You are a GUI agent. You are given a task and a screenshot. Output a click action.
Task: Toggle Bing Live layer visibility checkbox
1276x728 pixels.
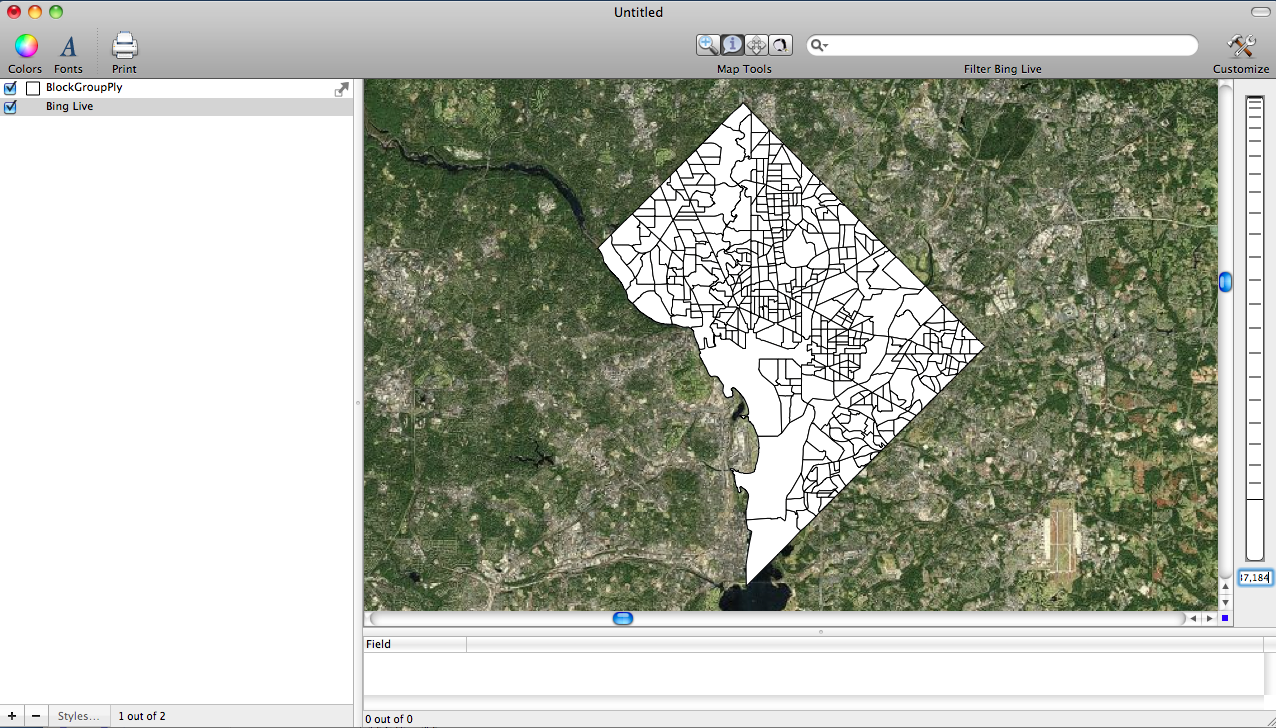coord(11,107)
